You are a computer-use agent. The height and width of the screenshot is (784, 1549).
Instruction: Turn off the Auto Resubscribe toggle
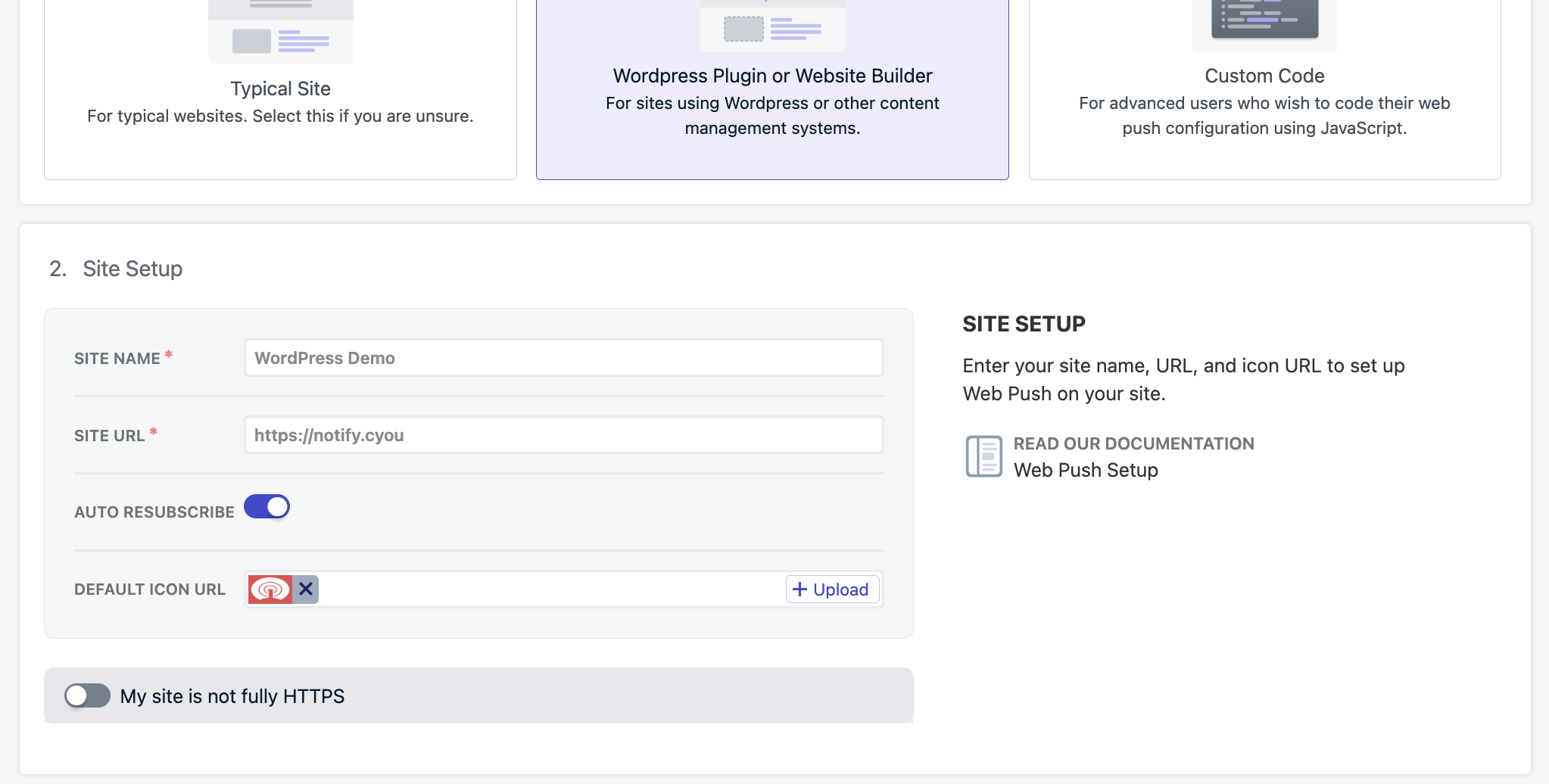(266, 507)
